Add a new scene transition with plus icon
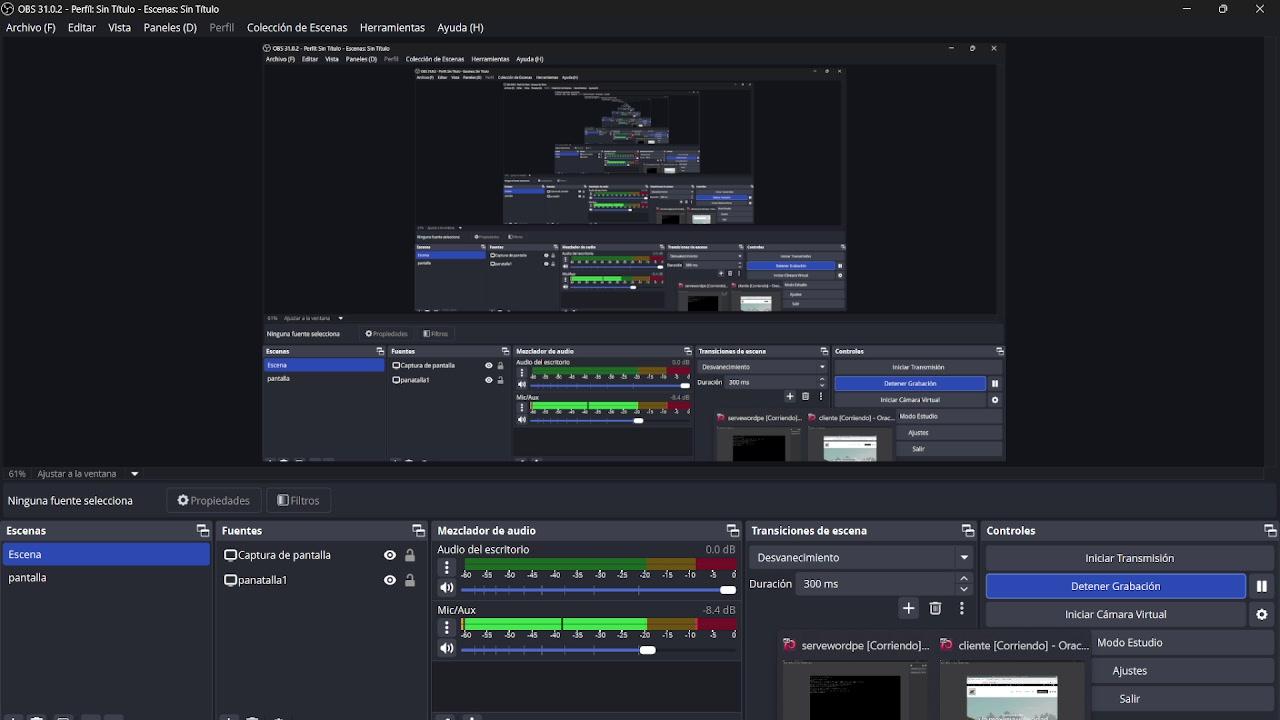This screenshot has height=720, width=1280. (908, 608)
